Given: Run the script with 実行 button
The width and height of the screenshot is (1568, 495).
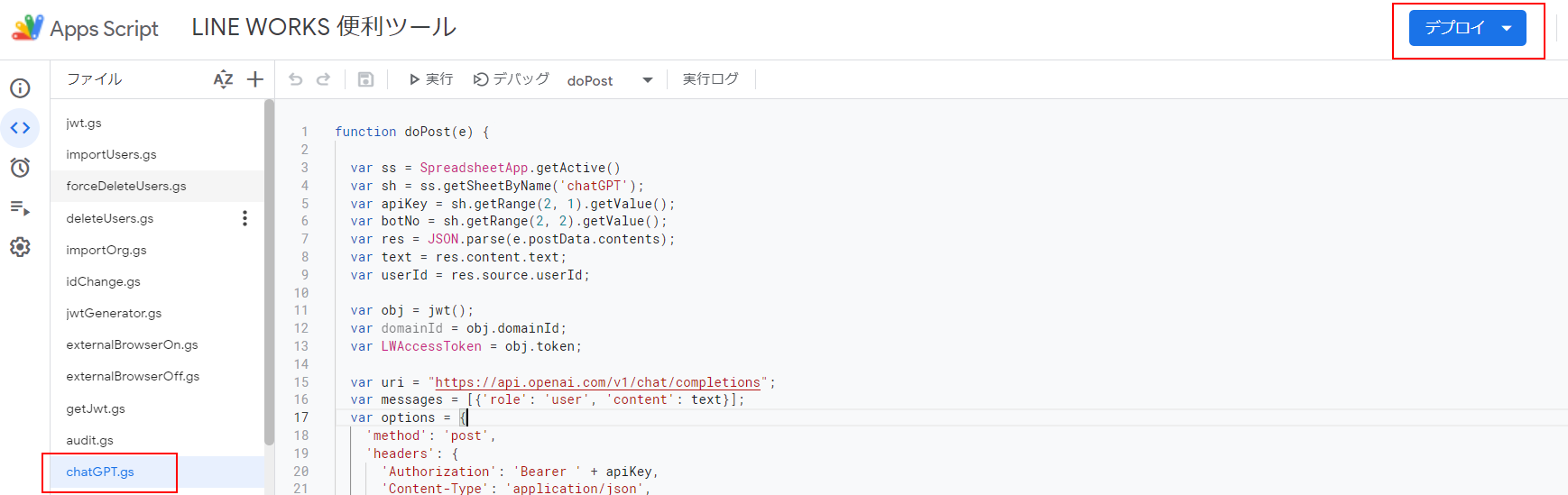Looking at the screenshot, I should coord(430,79).
